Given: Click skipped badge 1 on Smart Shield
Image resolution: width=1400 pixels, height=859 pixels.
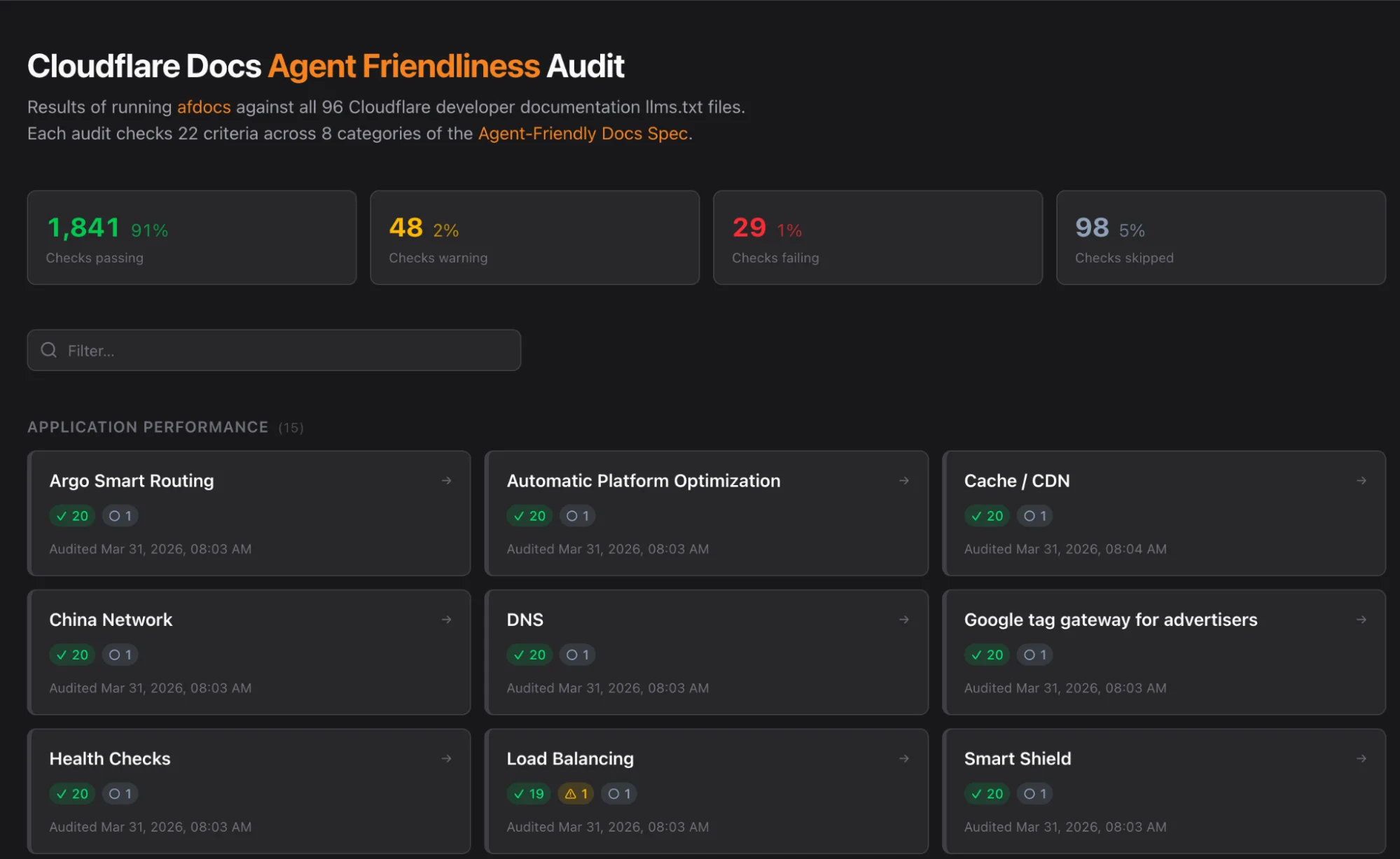Looking at the screenshot, I should point(1035,794).
